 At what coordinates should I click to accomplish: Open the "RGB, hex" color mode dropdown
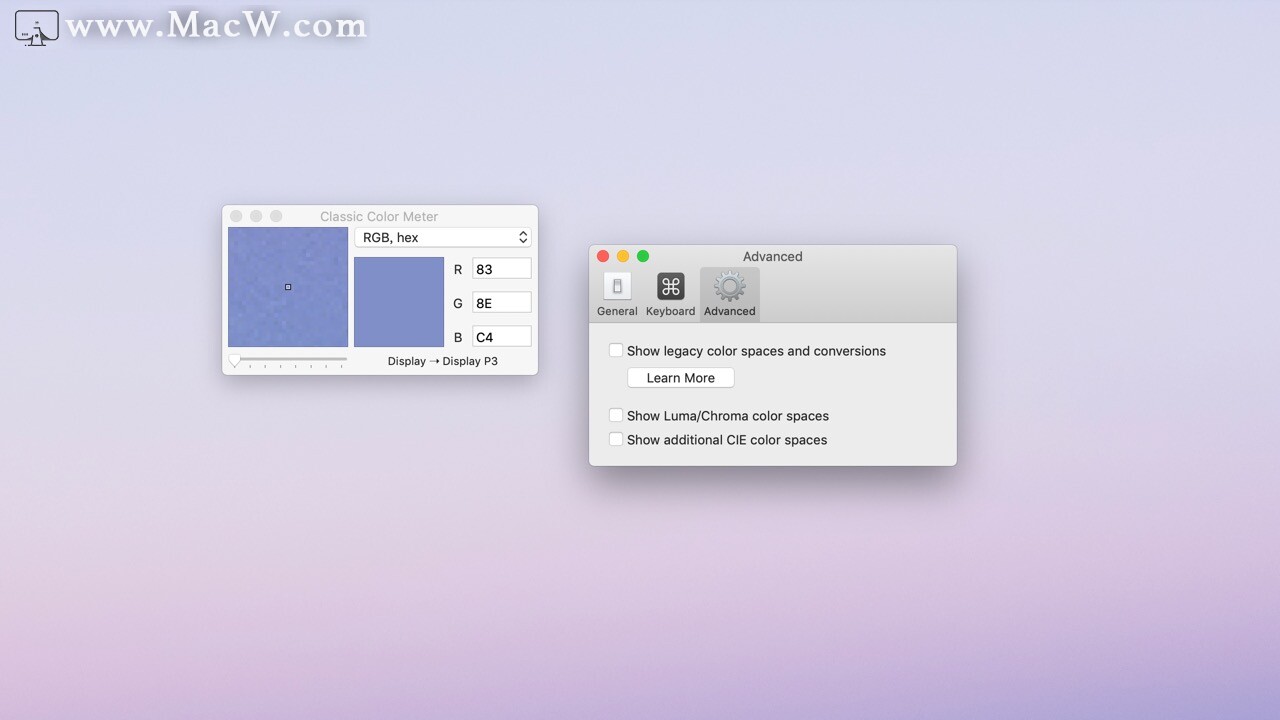click(x=443, y=237)
